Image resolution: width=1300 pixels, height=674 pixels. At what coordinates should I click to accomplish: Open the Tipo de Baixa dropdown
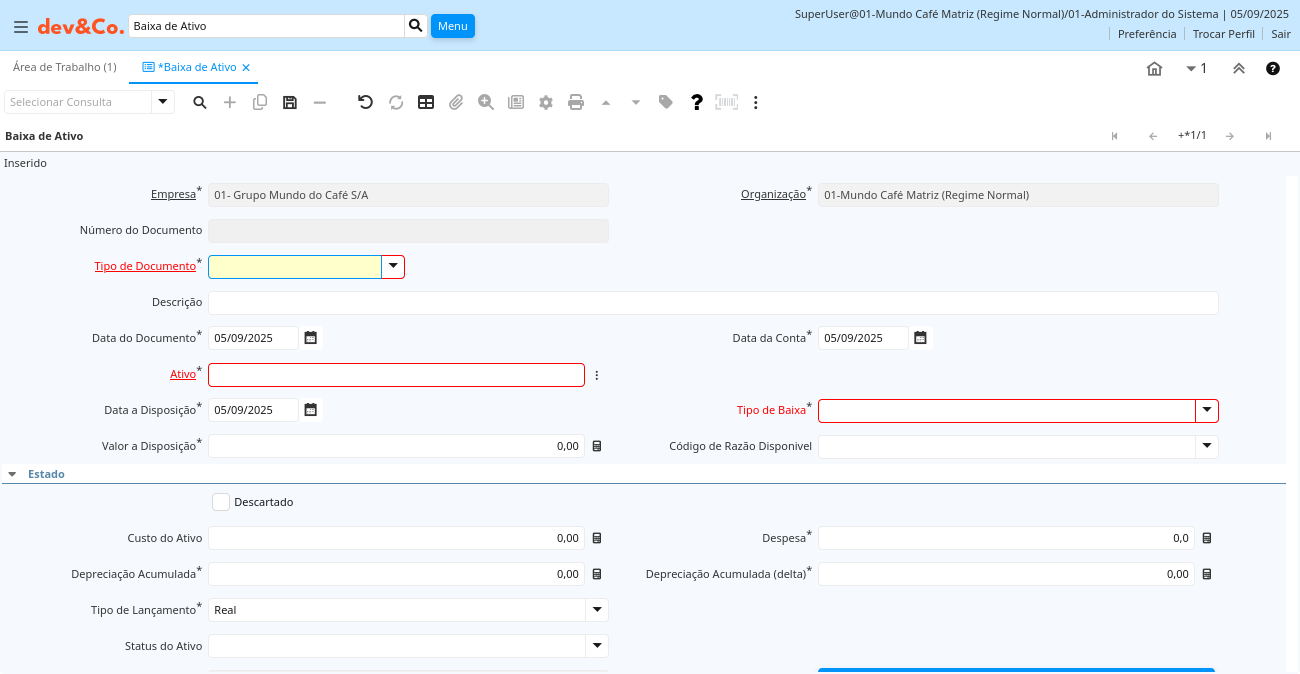[x=1207, y=411]
